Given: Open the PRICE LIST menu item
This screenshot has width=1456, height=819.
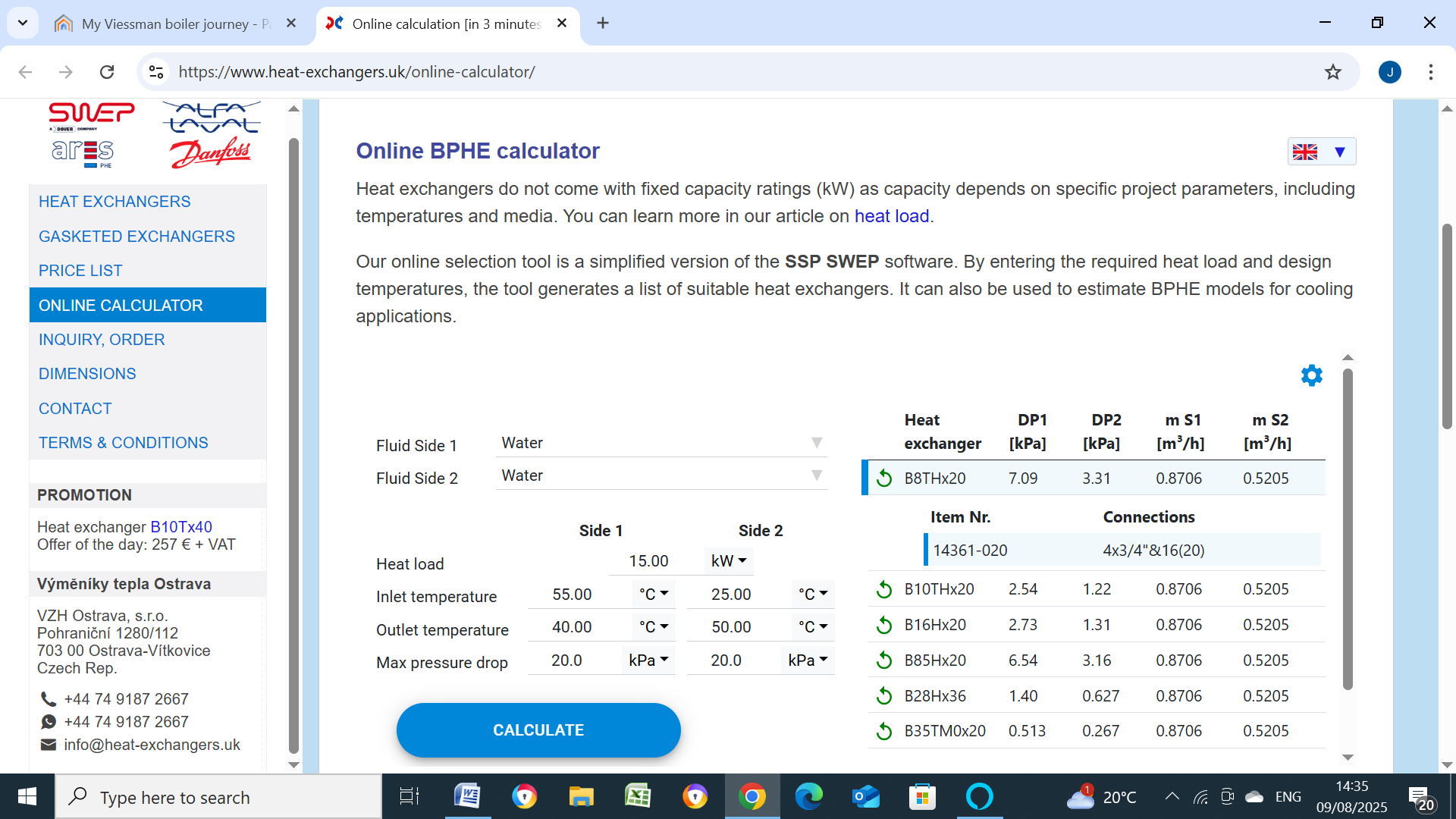Looking at the screenshot, I should (80, 271).
